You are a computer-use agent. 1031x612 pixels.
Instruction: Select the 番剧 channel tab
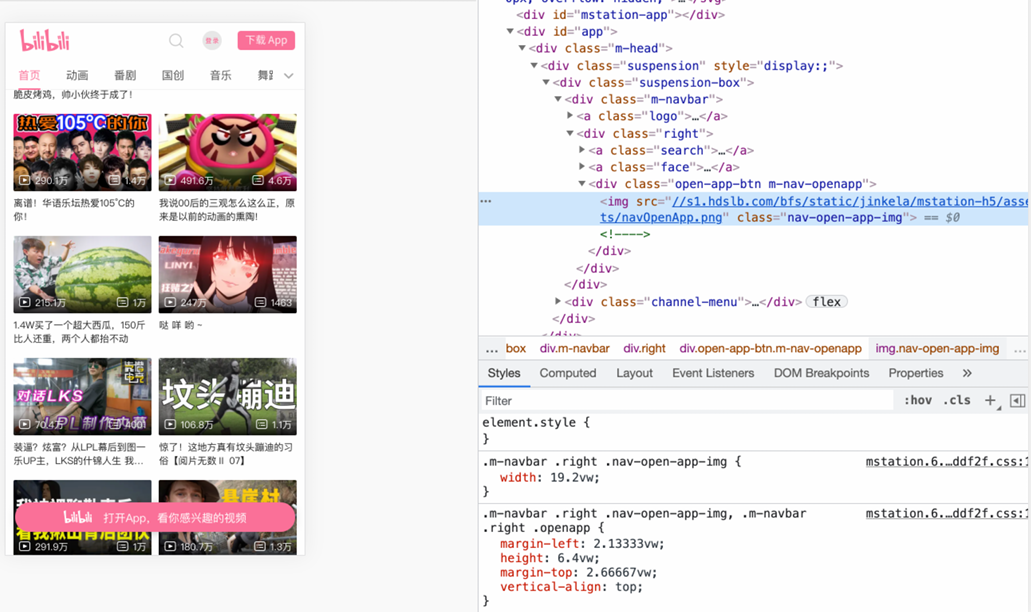click(125, 75)
